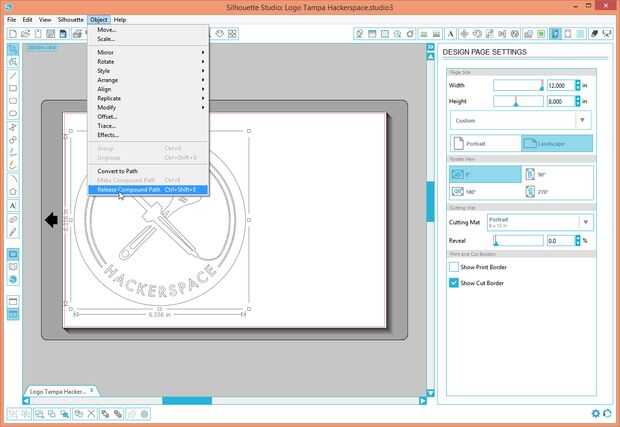Screen dimensions: 620x427
Task: Choose Convert to Path menu entry
Action: [149, 171]
